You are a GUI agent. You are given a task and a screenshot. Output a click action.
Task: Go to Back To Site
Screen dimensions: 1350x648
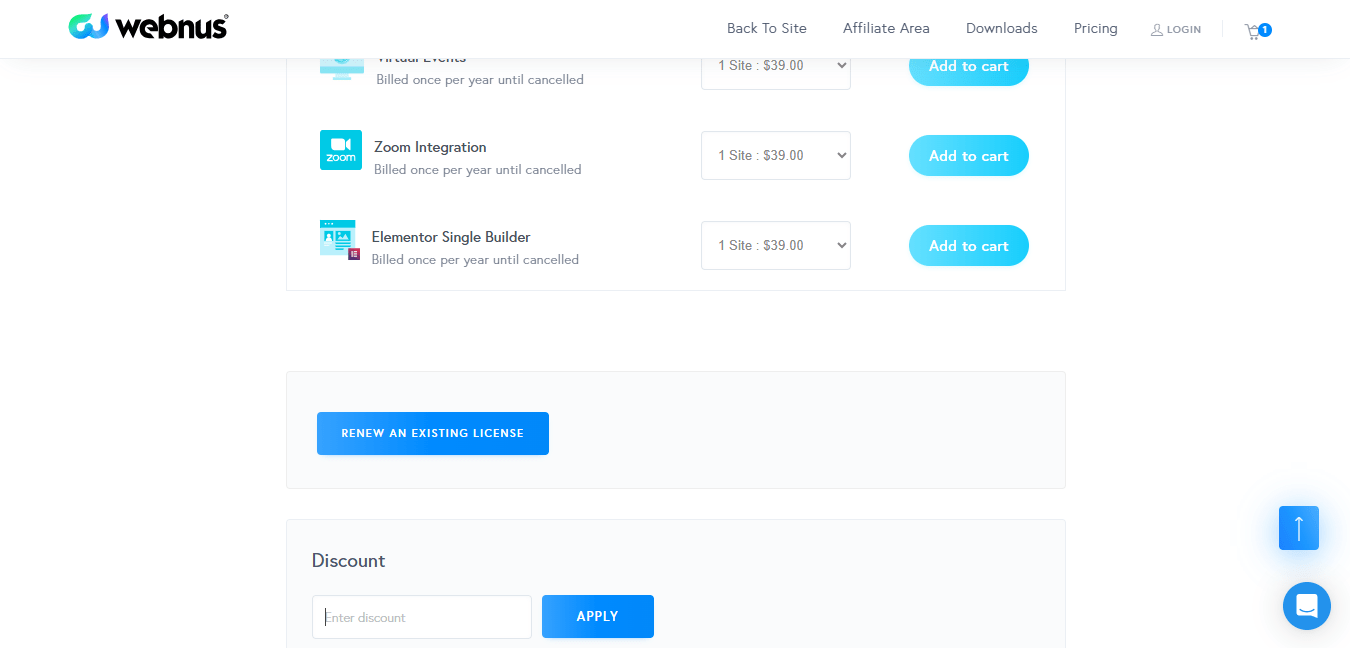pos(766,28)
